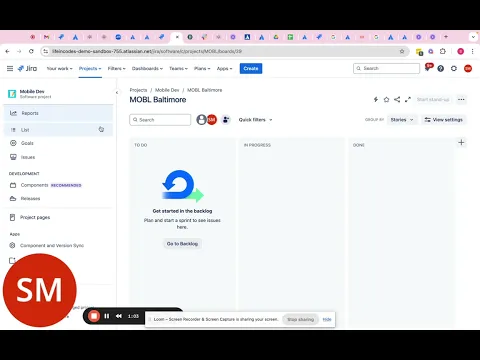Reload the browser page
Viewport: 480px width, 360px height.
pyautogui.click(x=31, y=51)
